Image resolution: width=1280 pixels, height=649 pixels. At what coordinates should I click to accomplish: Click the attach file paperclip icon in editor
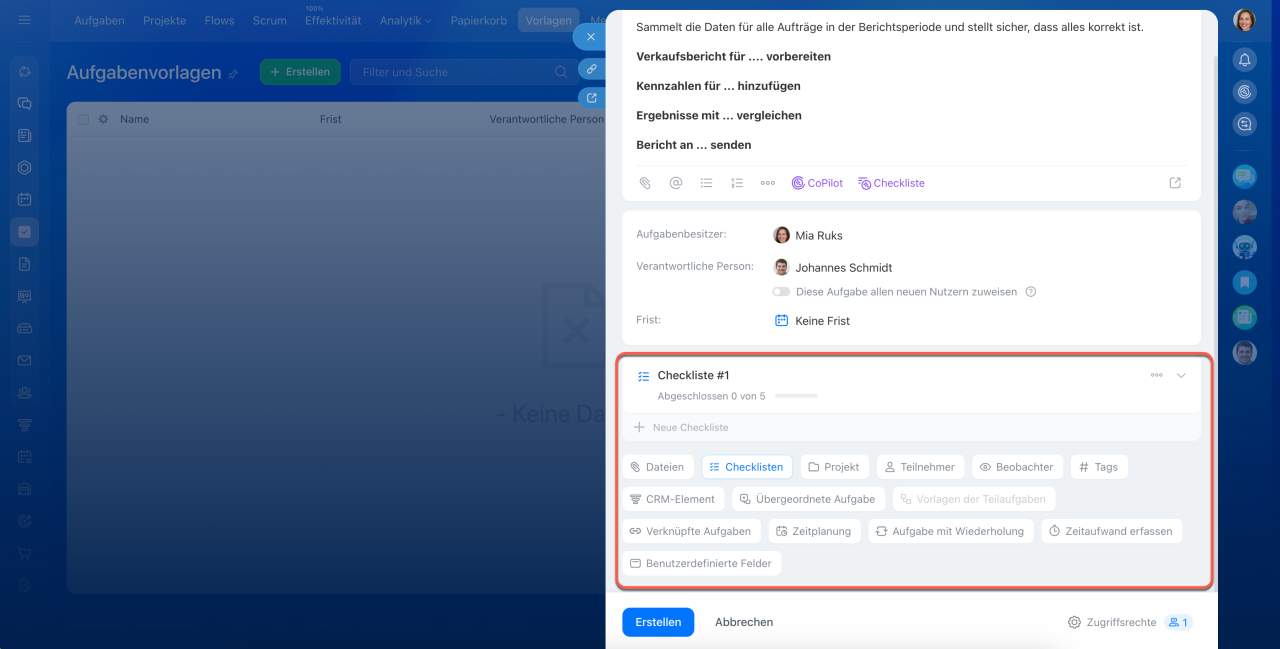click(x=645, y=183)
